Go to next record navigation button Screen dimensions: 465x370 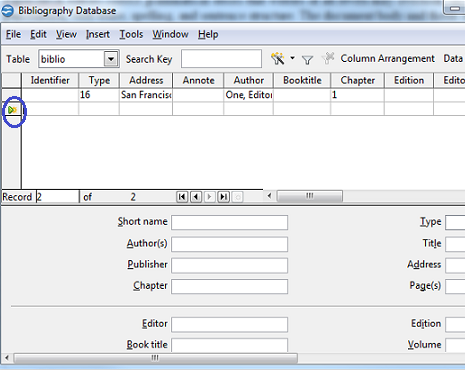(209, 197)
